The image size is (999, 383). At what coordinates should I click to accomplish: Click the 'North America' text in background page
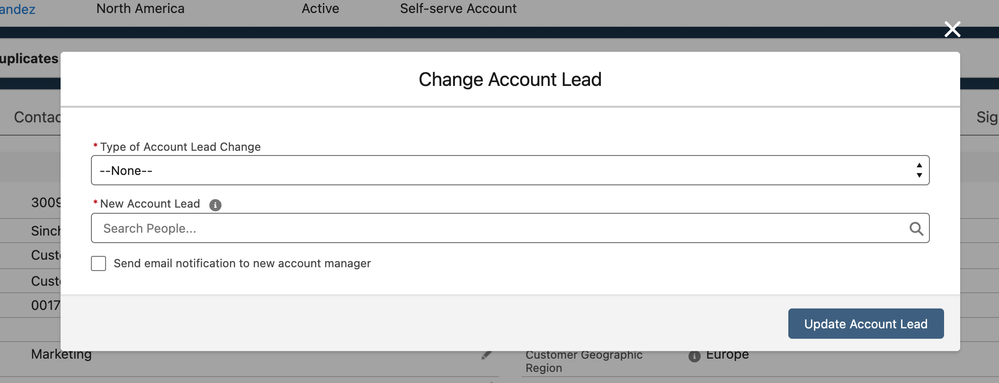pyautogui.click(x=140, y=9)
